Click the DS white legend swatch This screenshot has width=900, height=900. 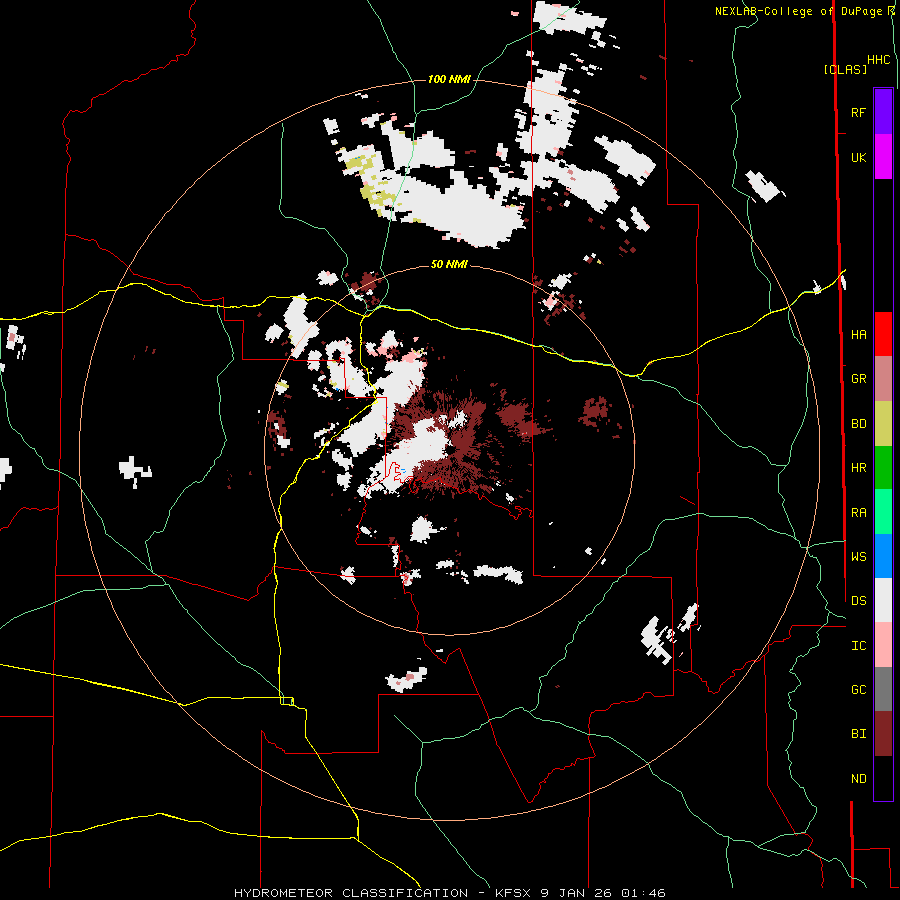(883, 600)
